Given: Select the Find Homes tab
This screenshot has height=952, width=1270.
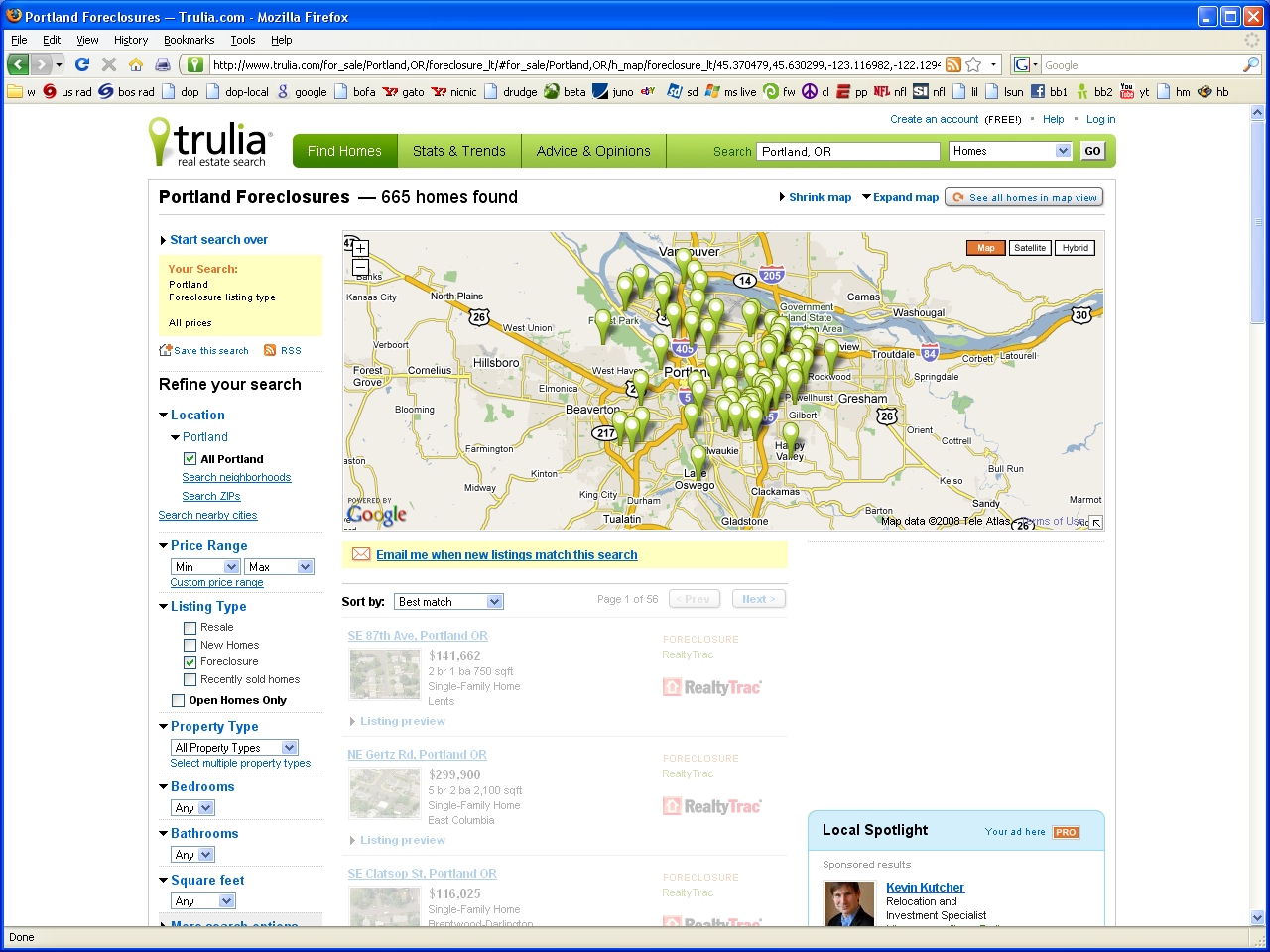Looking at the screenshot, I should [x=344, y=151].
